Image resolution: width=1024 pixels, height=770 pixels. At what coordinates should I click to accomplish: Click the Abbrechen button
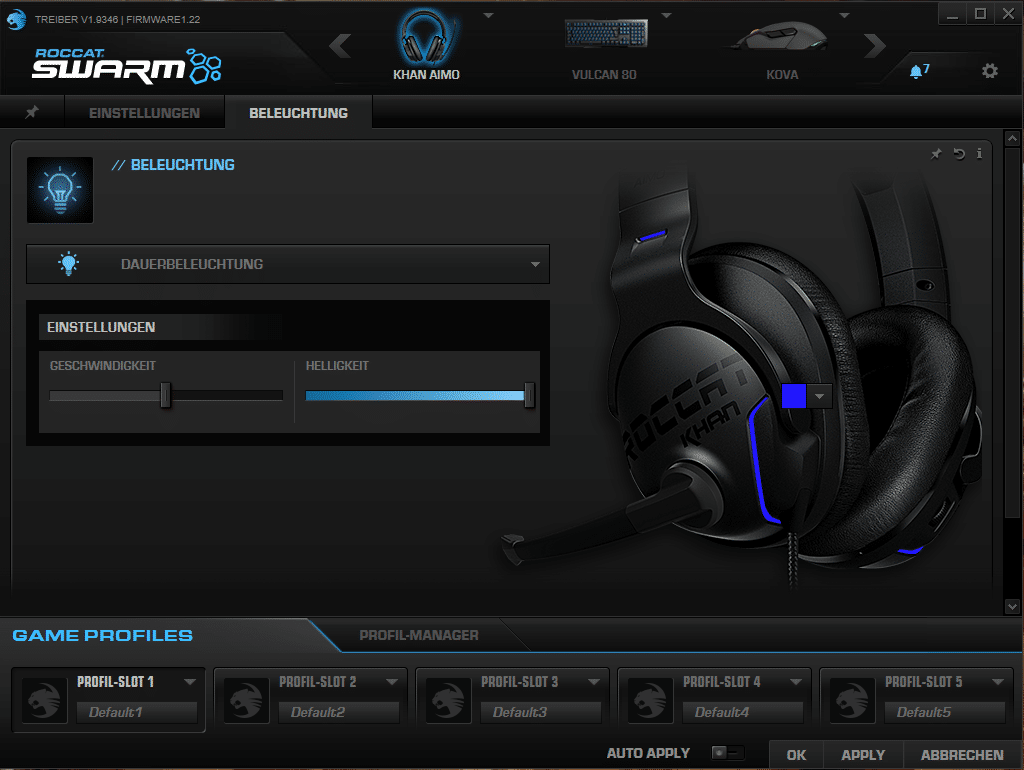coord(962,755)
